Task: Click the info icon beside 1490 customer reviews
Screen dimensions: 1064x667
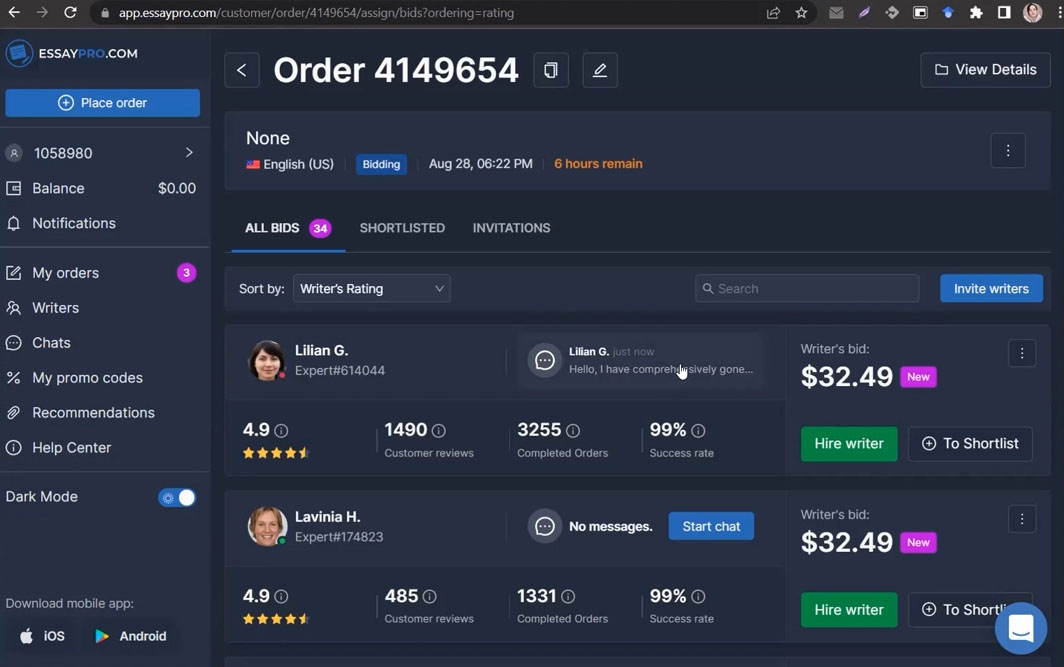Action: [438, 431]
